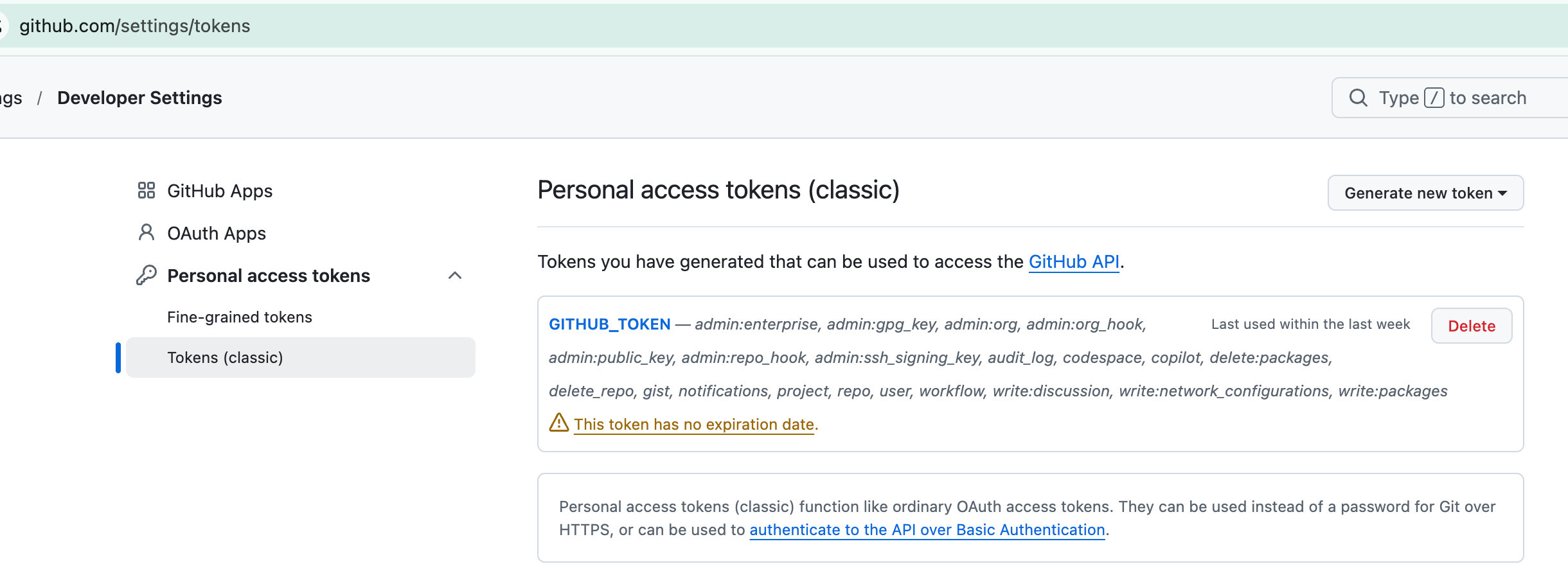Click the key icon beside Personal access tokens
Image resolution: width=1568 pixels, height=573 pixels.
tap(147, 275)
